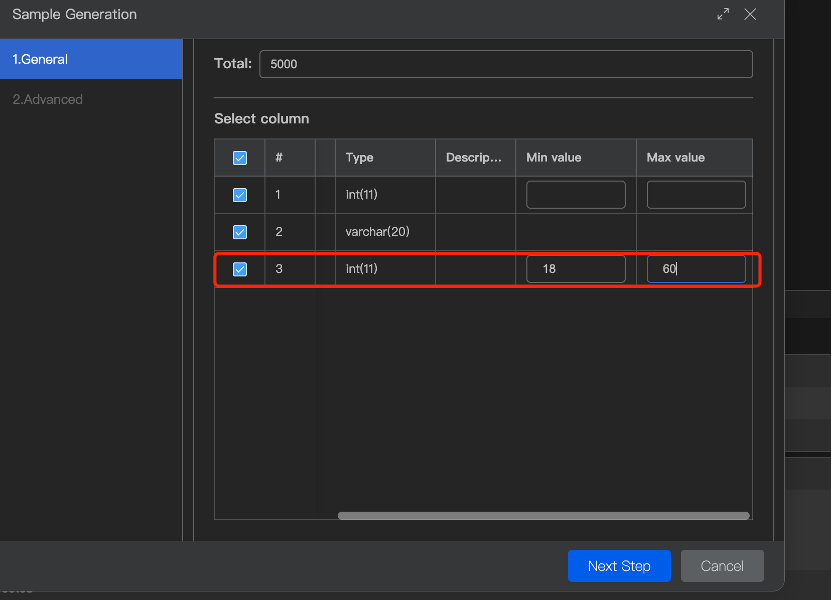The height and width of the screenshot is (600, 832).
Task: Uncheck the varchar(20) row 2 checkbox
Action: (x=240, y=232)
